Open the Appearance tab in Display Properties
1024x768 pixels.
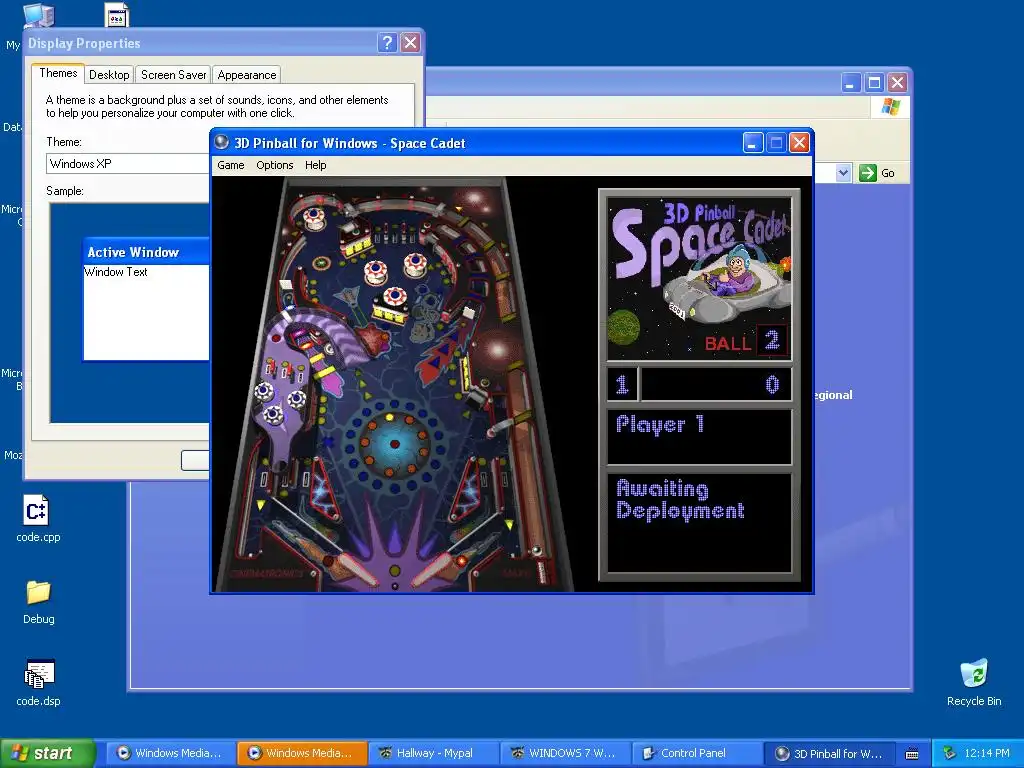pyautogui.click(x=247, y=74)
